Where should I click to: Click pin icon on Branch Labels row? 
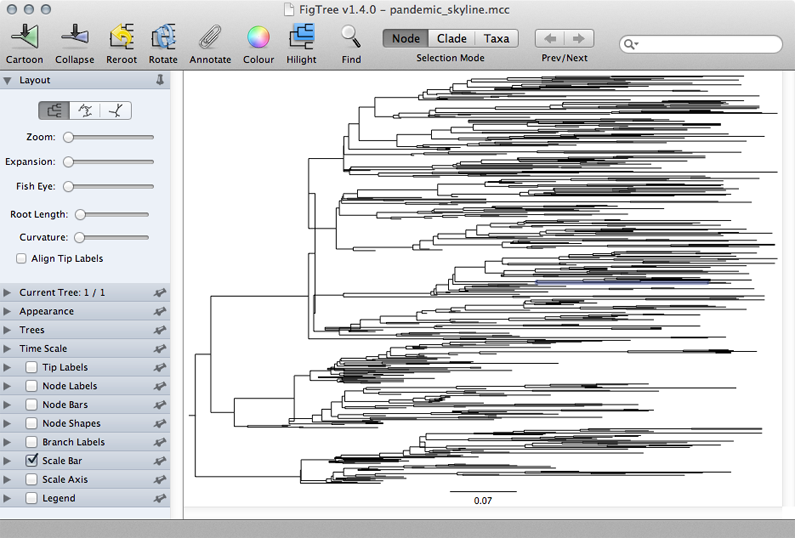click(x=160, y=442)
